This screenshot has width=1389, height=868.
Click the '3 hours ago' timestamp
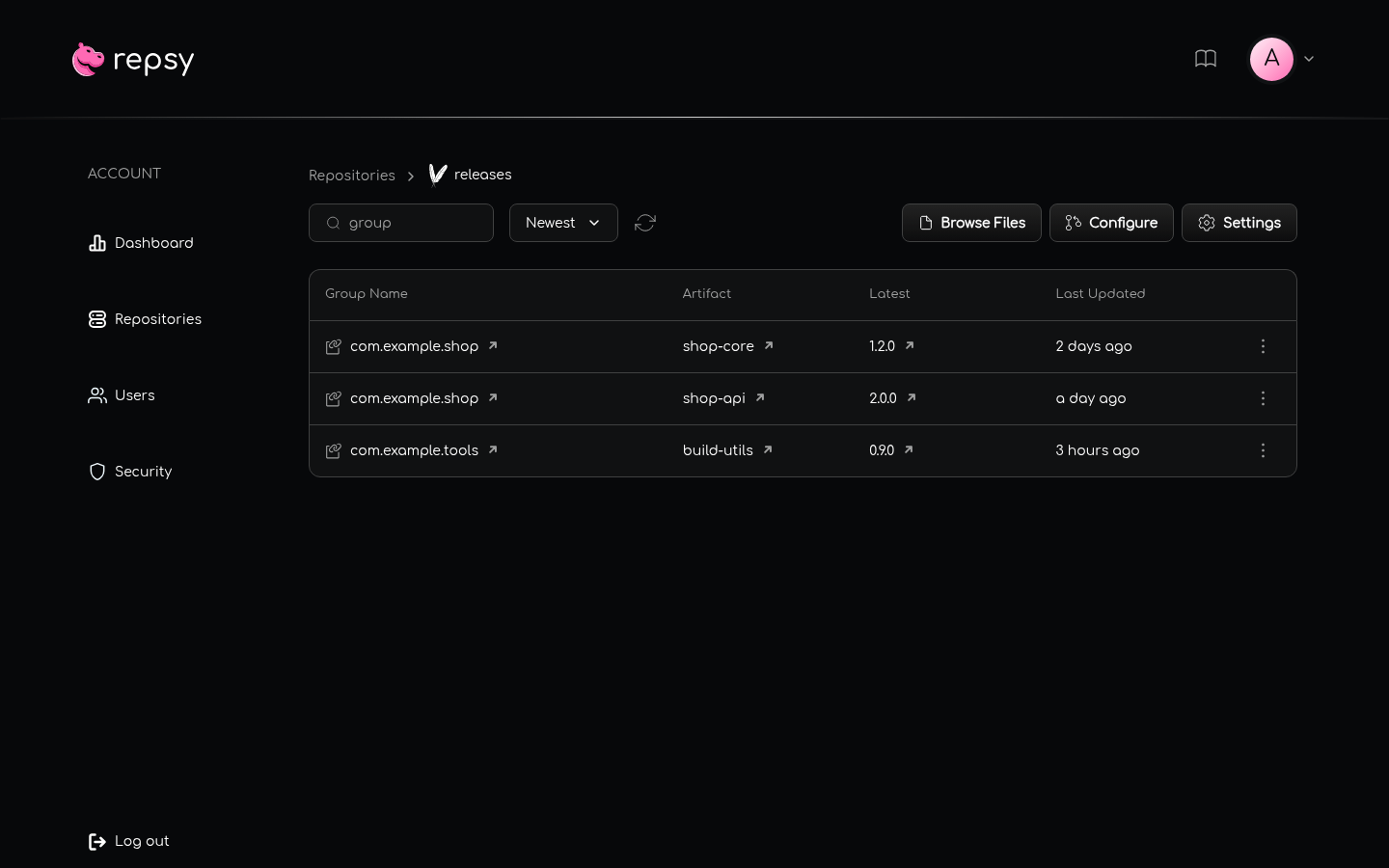click(x=1098, y=450)
